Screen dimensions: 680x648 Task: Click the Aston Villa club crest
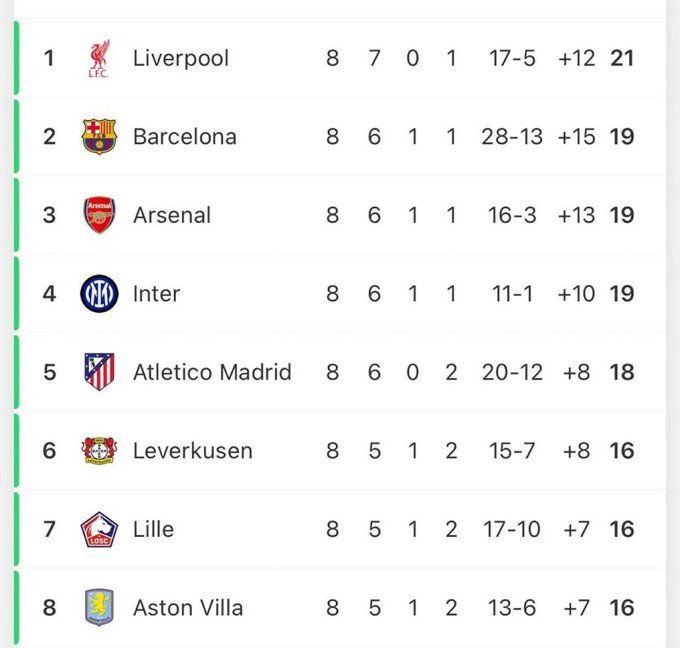point(99,608)
